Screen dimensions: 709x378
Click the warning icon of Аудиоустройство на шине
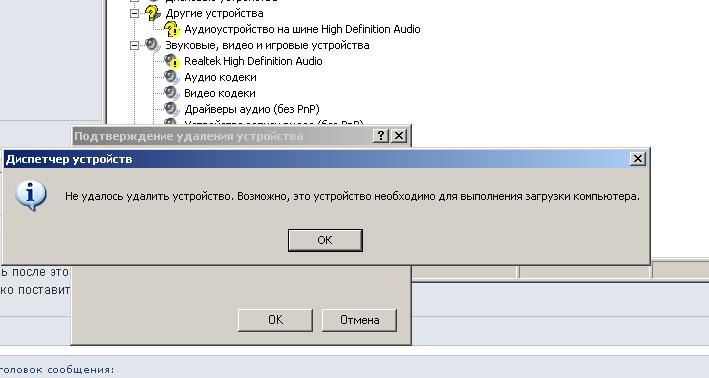172,29
